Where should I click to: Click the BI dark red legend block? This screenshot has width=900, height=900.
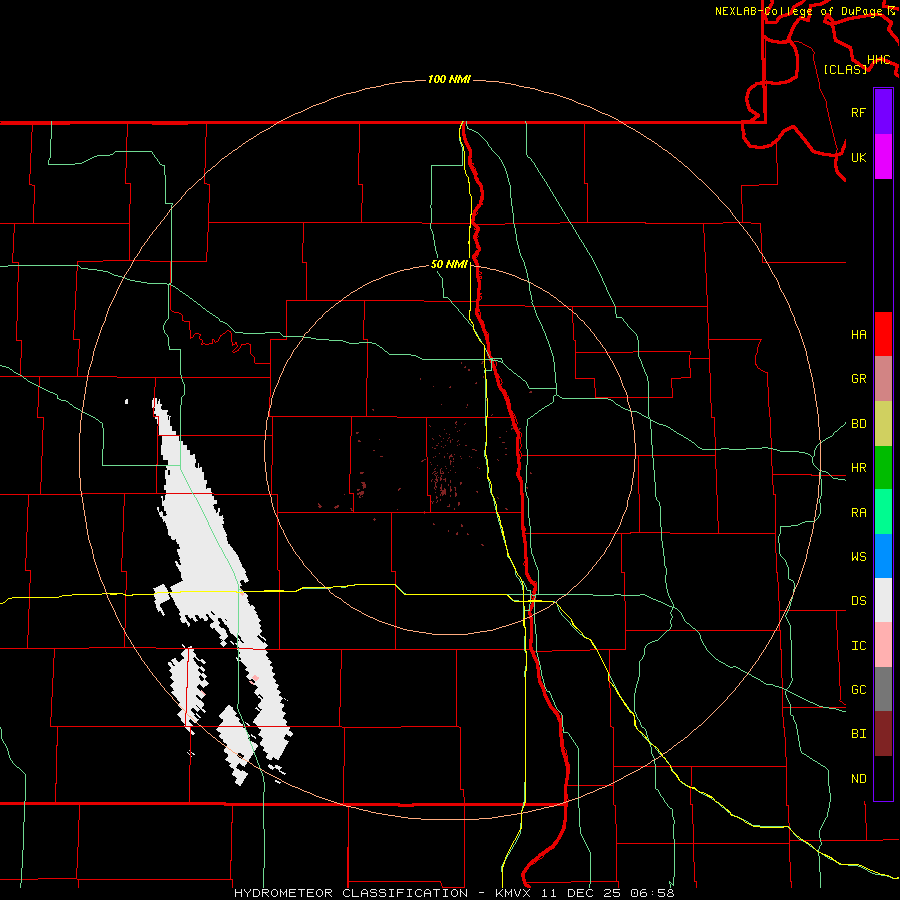pos(883,734)
